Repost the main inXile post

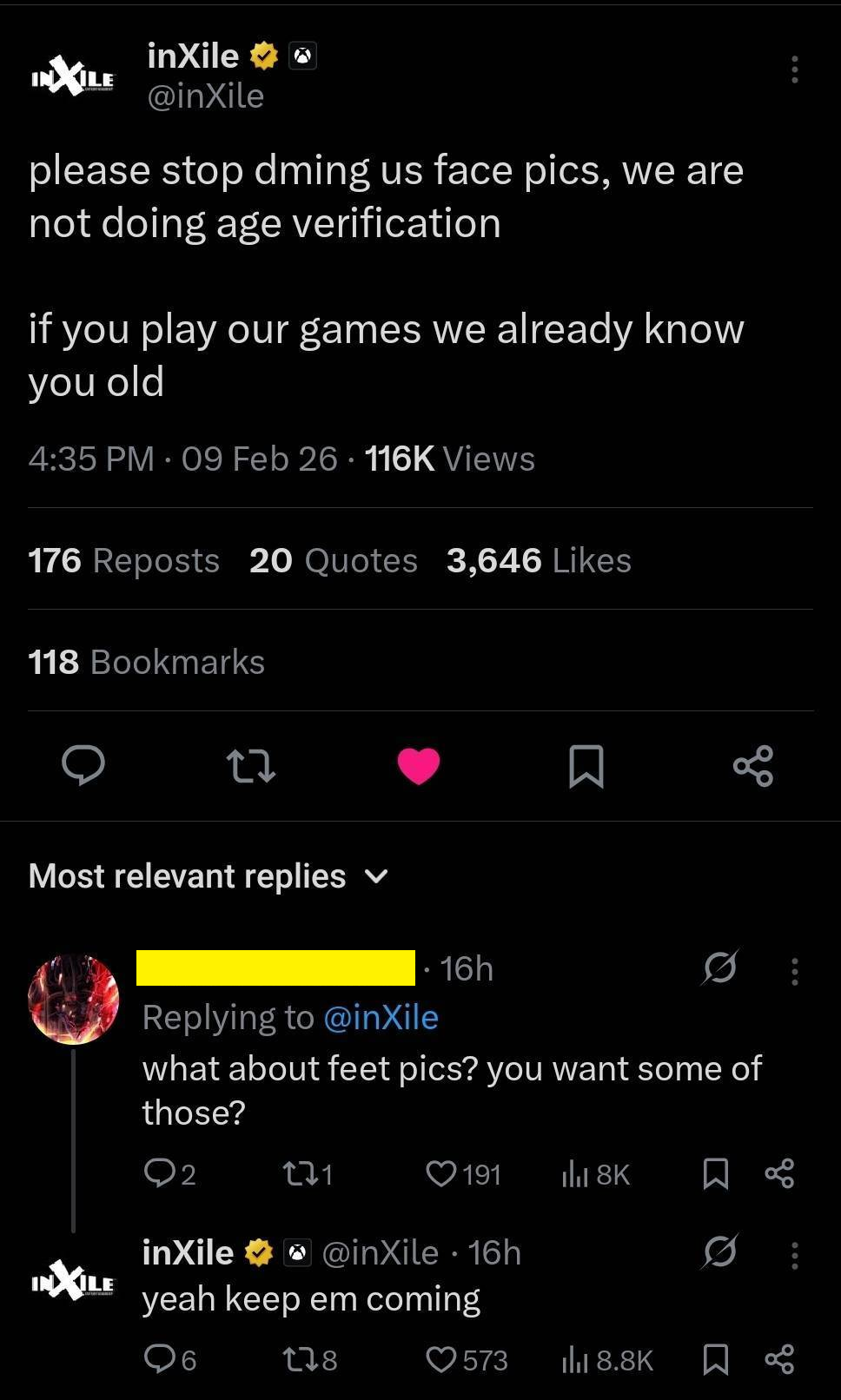(250, 766)
